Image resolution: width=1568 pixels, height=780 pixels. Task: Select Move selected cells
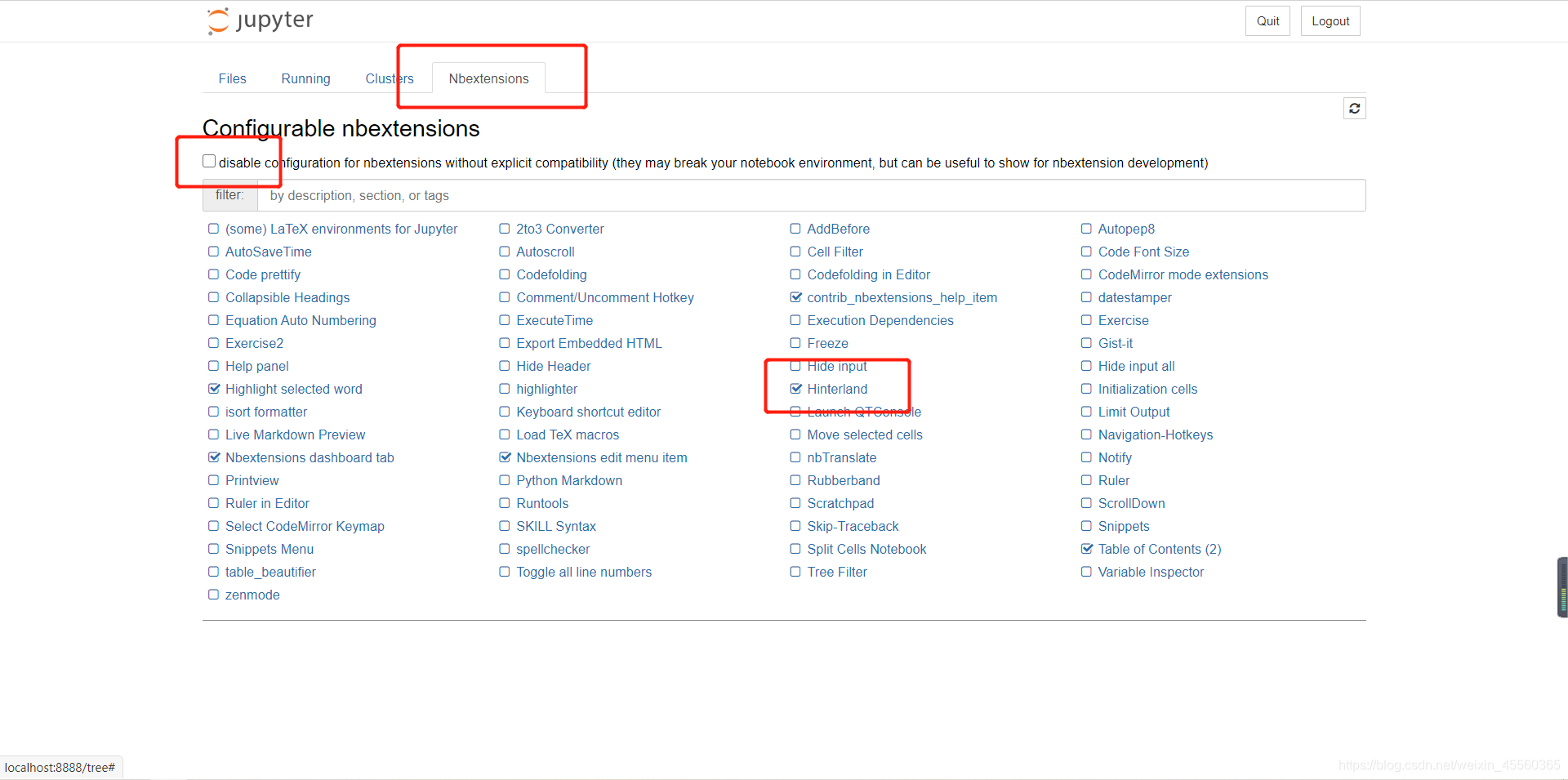(x=865, y=435)
